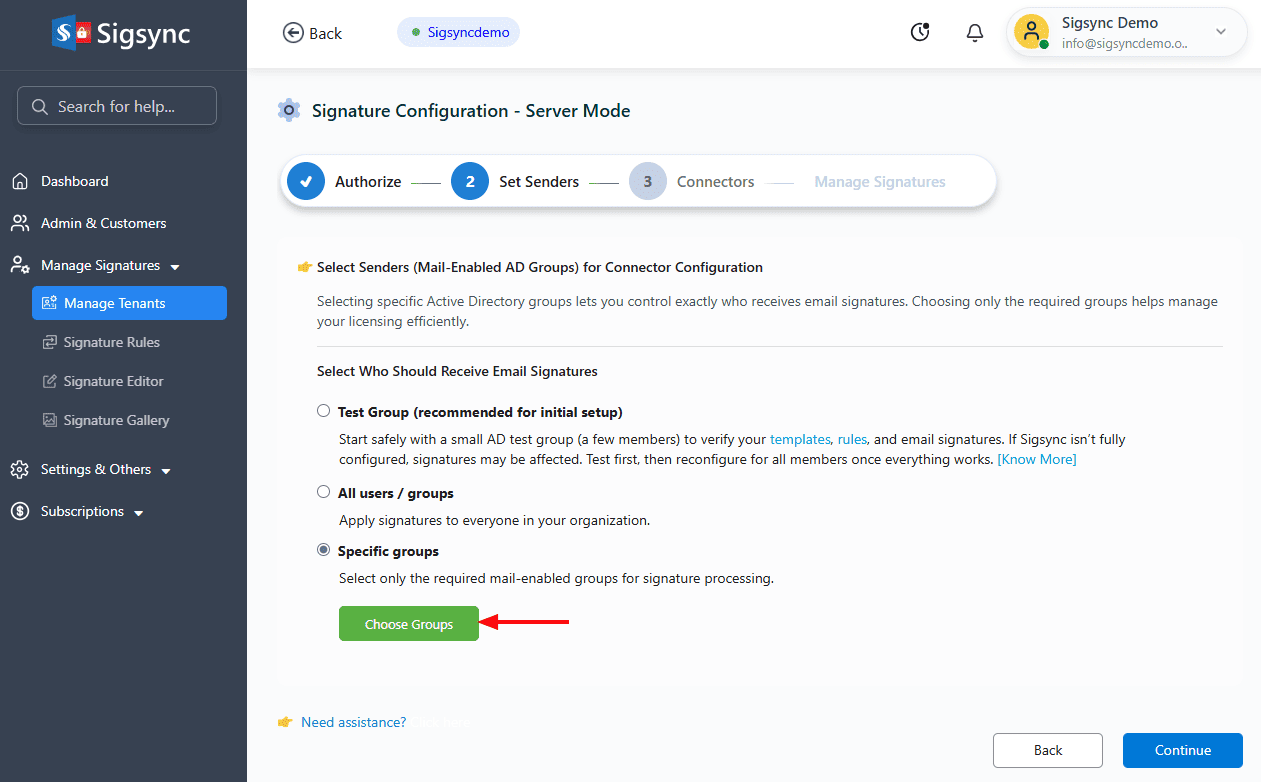Open the history clock icon

tap(920, 32)
